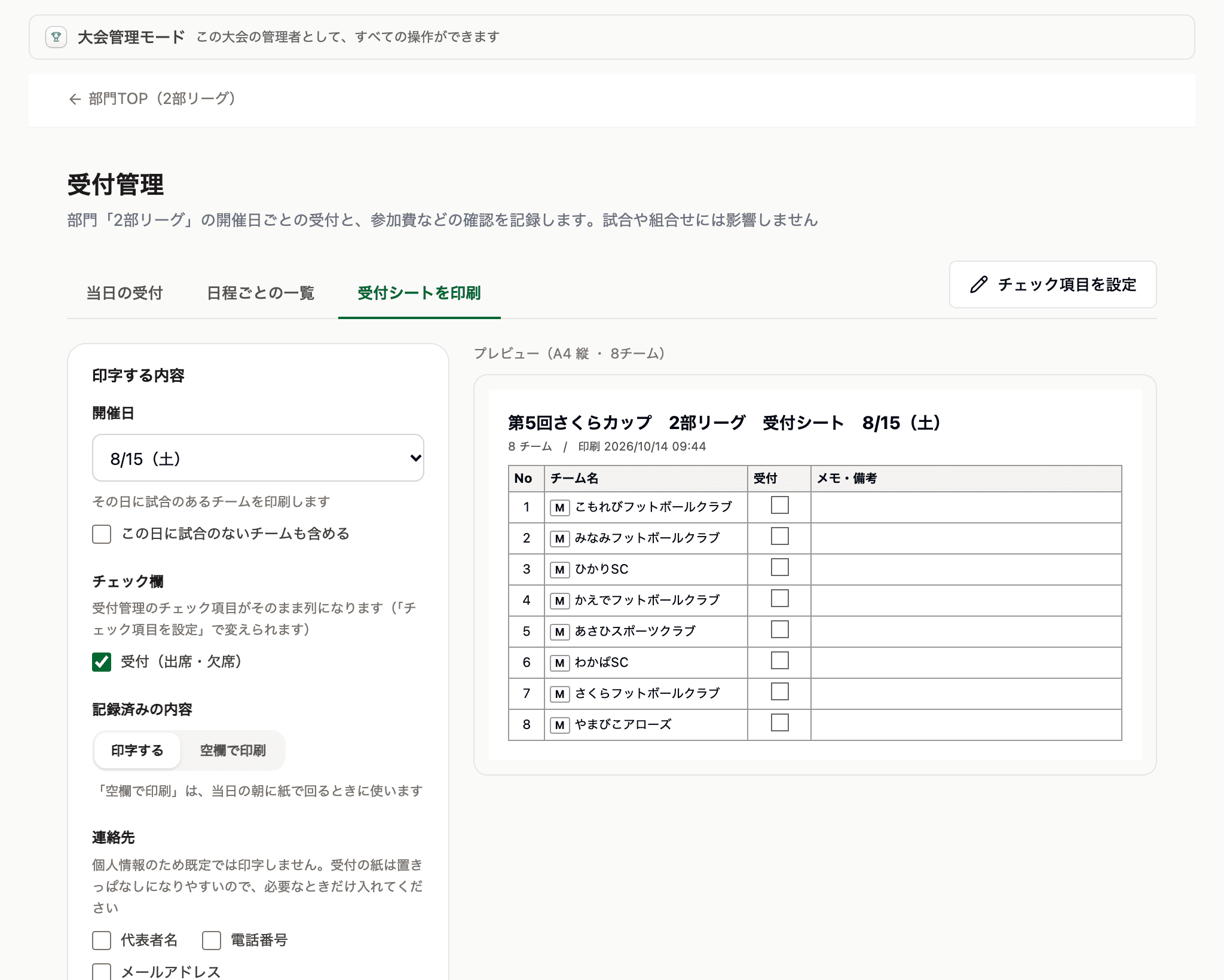Tick 受付 box for こもれびフットボールクラブ row
Screen dimensions: 1224x980
(x=780, y=505)
